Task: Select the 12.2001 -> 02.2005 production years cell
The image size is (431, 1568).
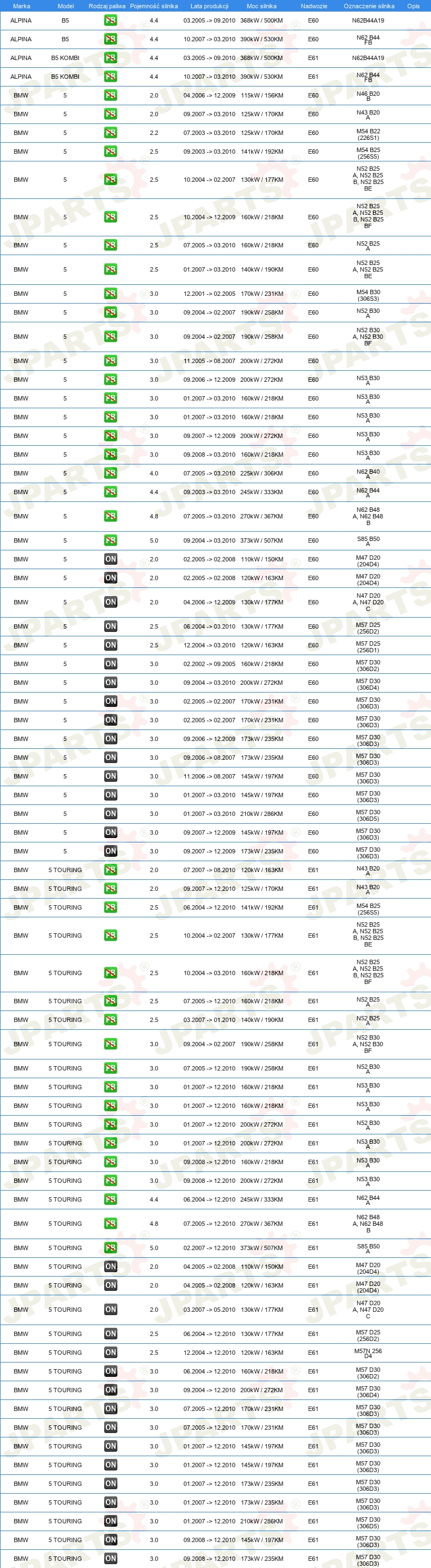Action: pyautogui.click(x=209, y=294)
